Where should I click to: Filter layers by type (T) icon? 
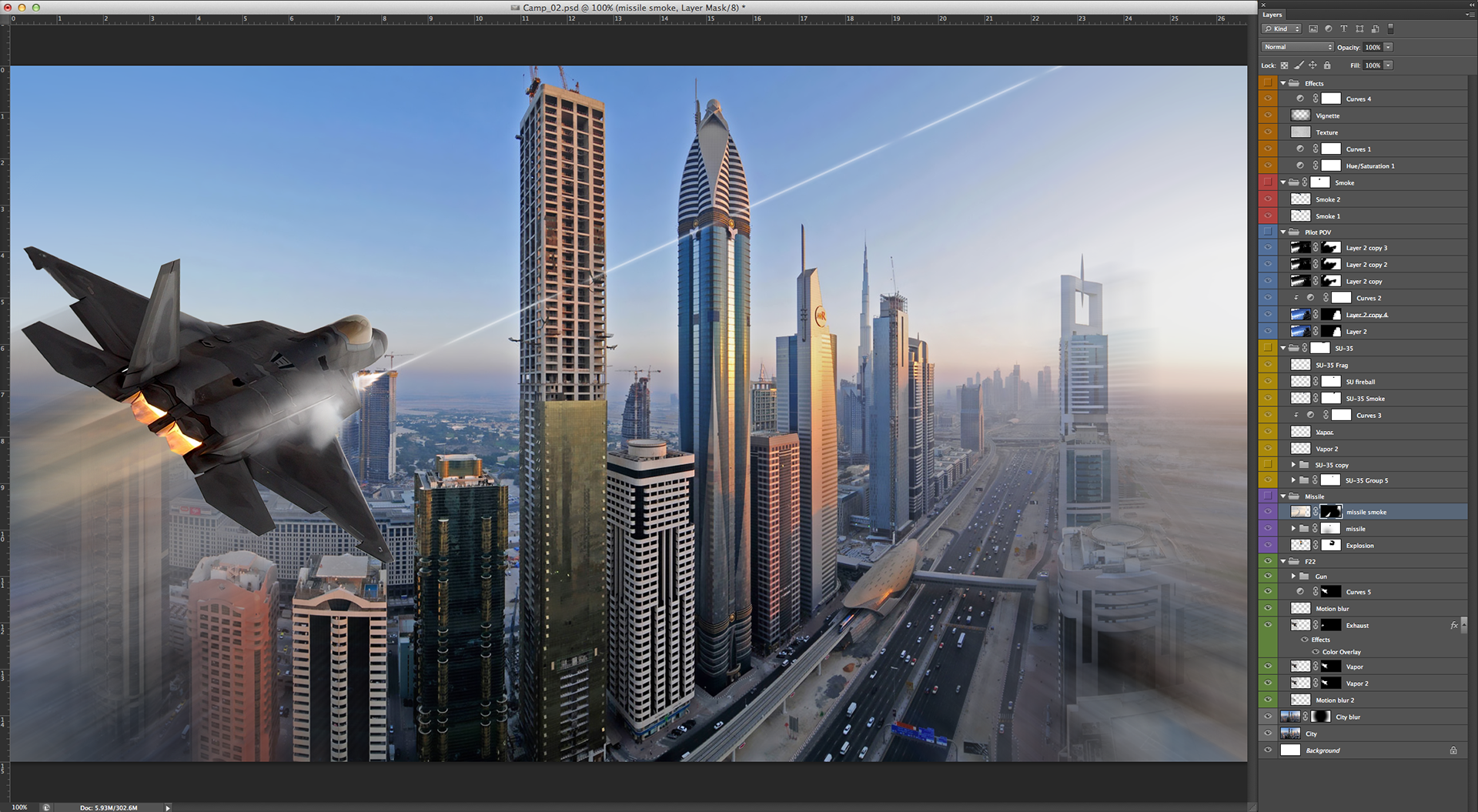coord(1344,29)
